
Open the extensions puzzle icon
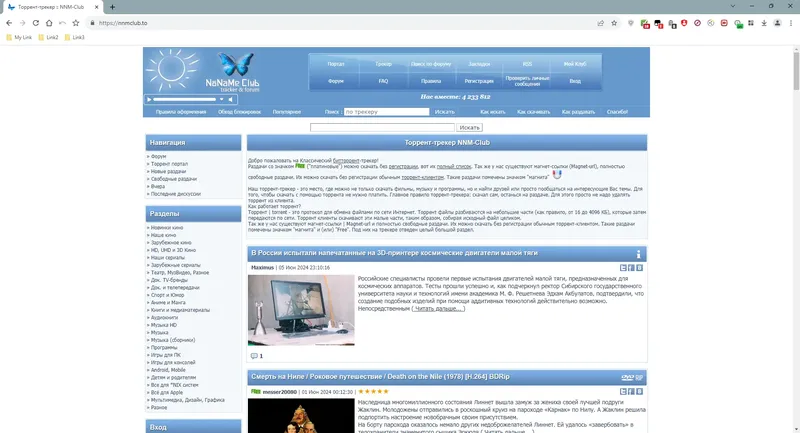coord(751,23)
